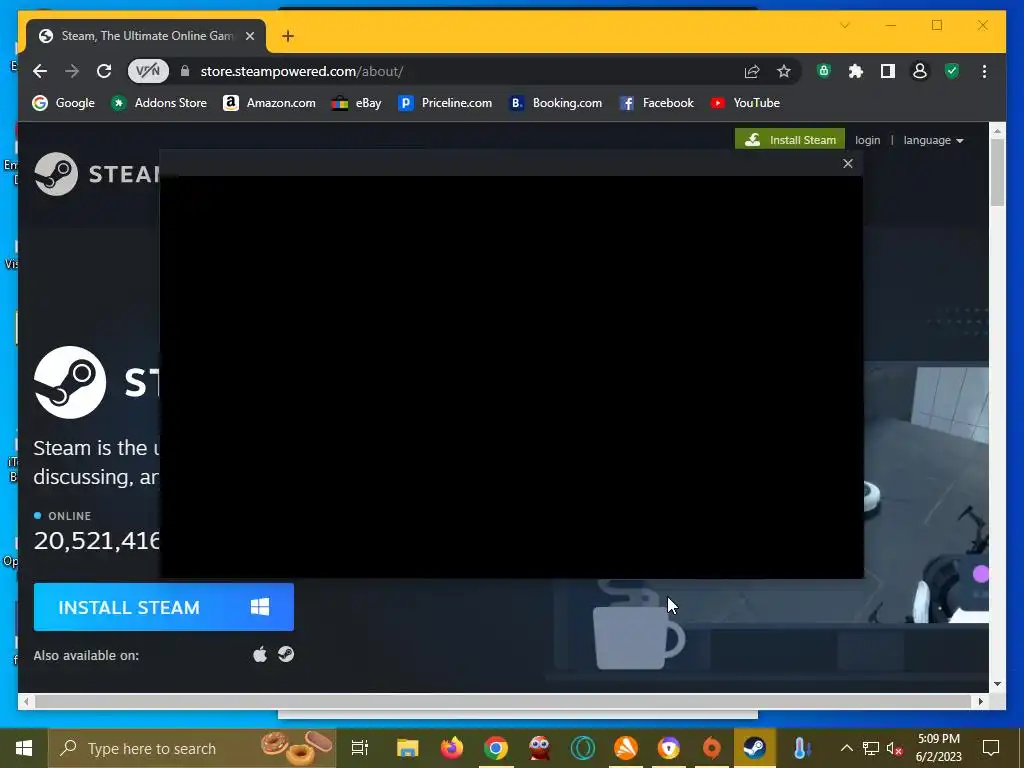Open the Steam app on the taskbar

(x=754, y=748)
